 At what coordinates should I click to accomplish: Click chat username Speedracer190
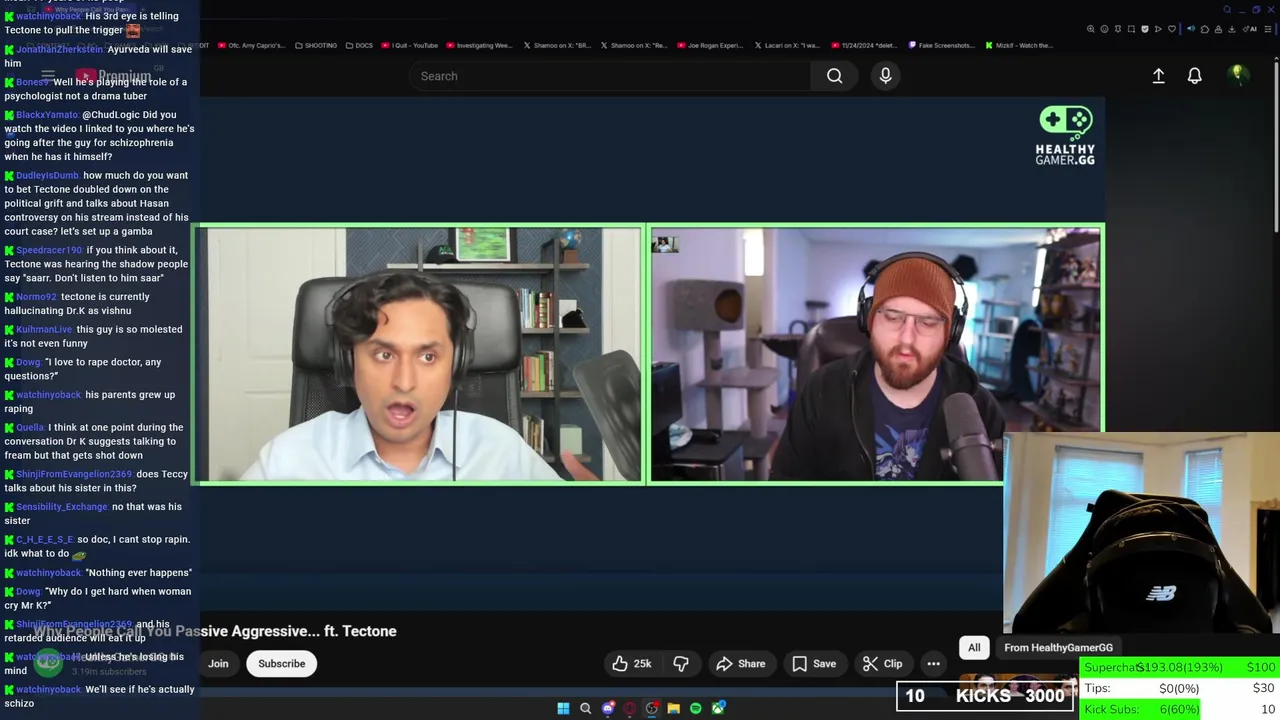[50, 250]
